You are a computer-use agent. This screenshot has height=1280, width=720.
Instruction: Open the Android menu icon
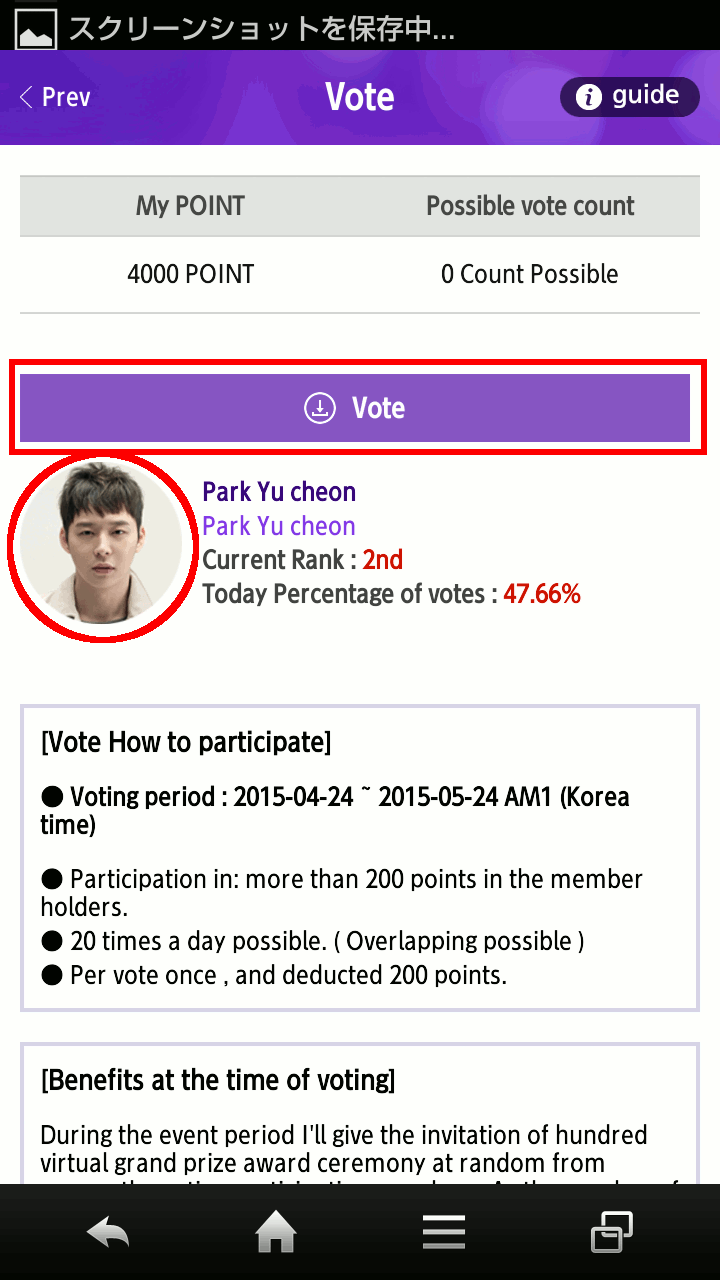coord(443,1233)
